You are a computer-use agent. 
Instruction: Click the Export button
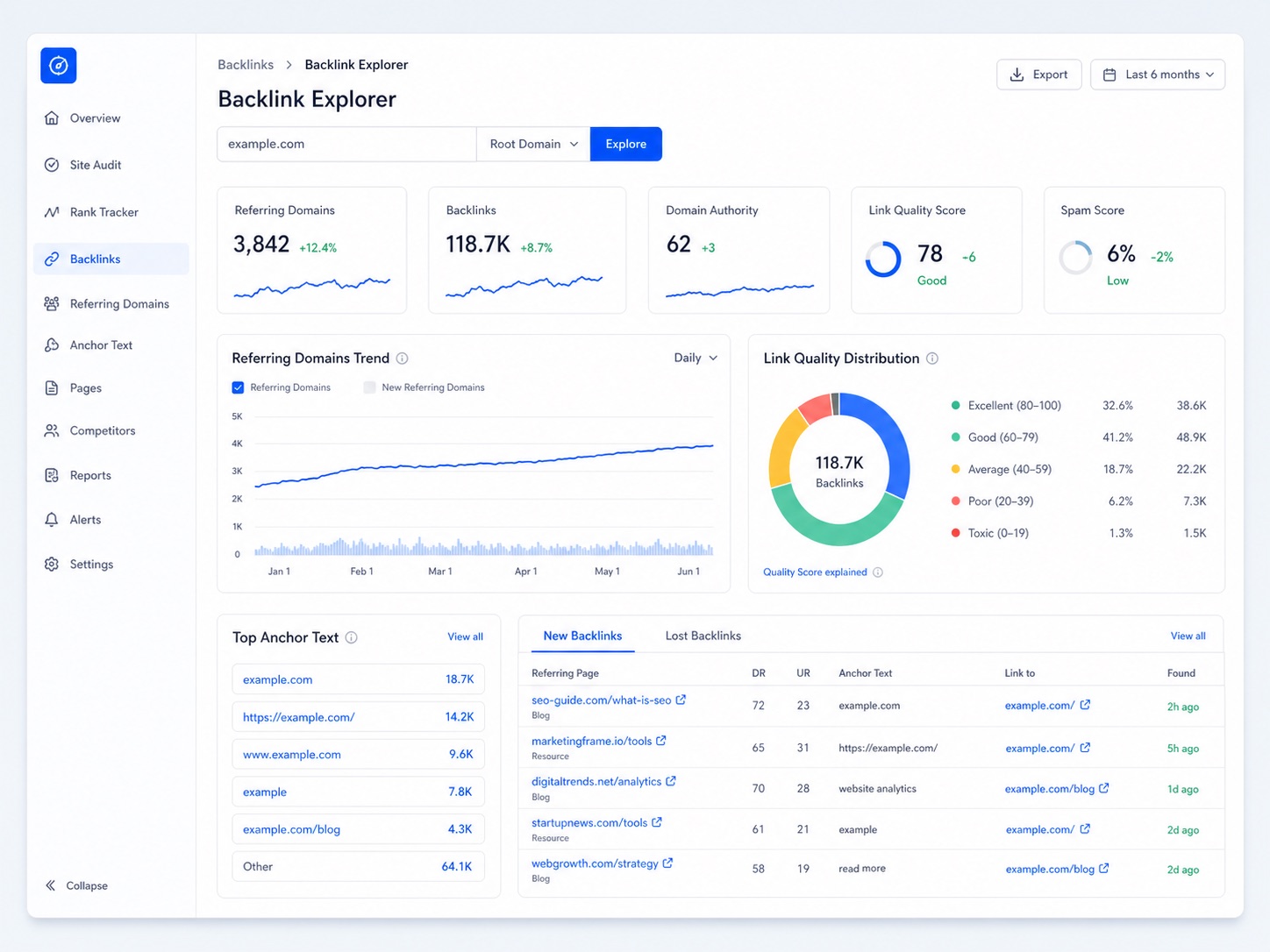[x=1039, y=75]
